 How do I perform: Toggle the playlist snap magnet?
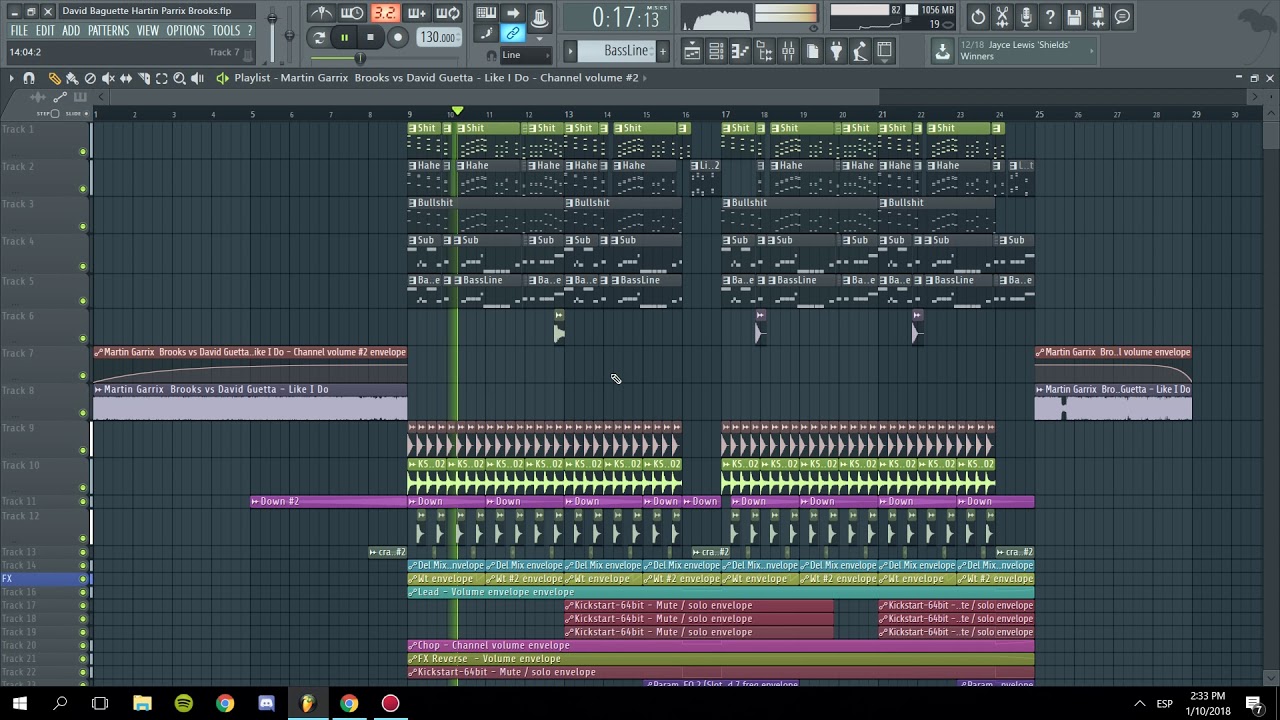pyautogui.click(x=29, y=78)
